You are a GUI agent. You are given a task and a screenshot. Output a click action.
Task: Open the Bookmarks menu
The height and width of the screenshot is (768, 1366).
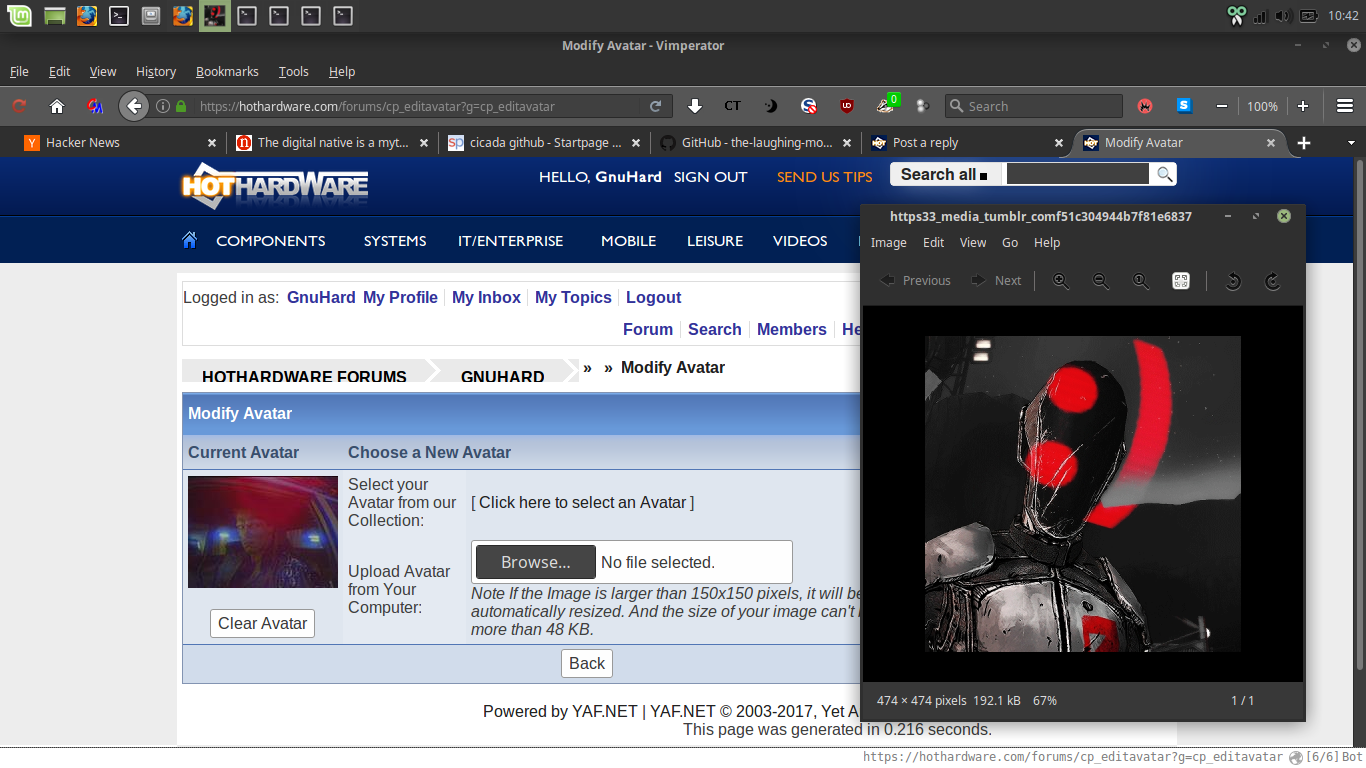(227, 71)
